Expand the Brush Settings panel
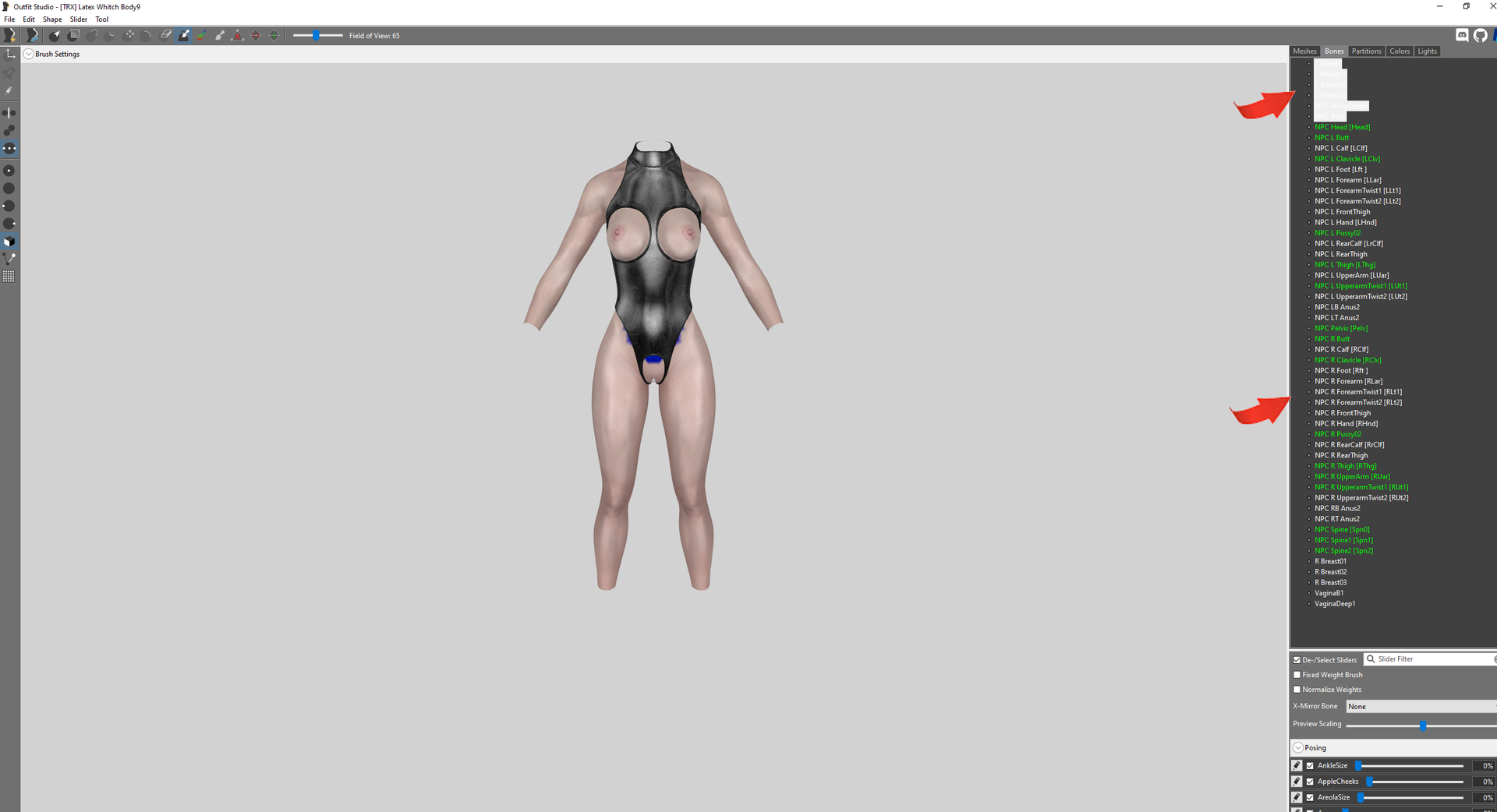Image resolution: width=1497 pixels, height=812 pixels. [x=29, y=54]
